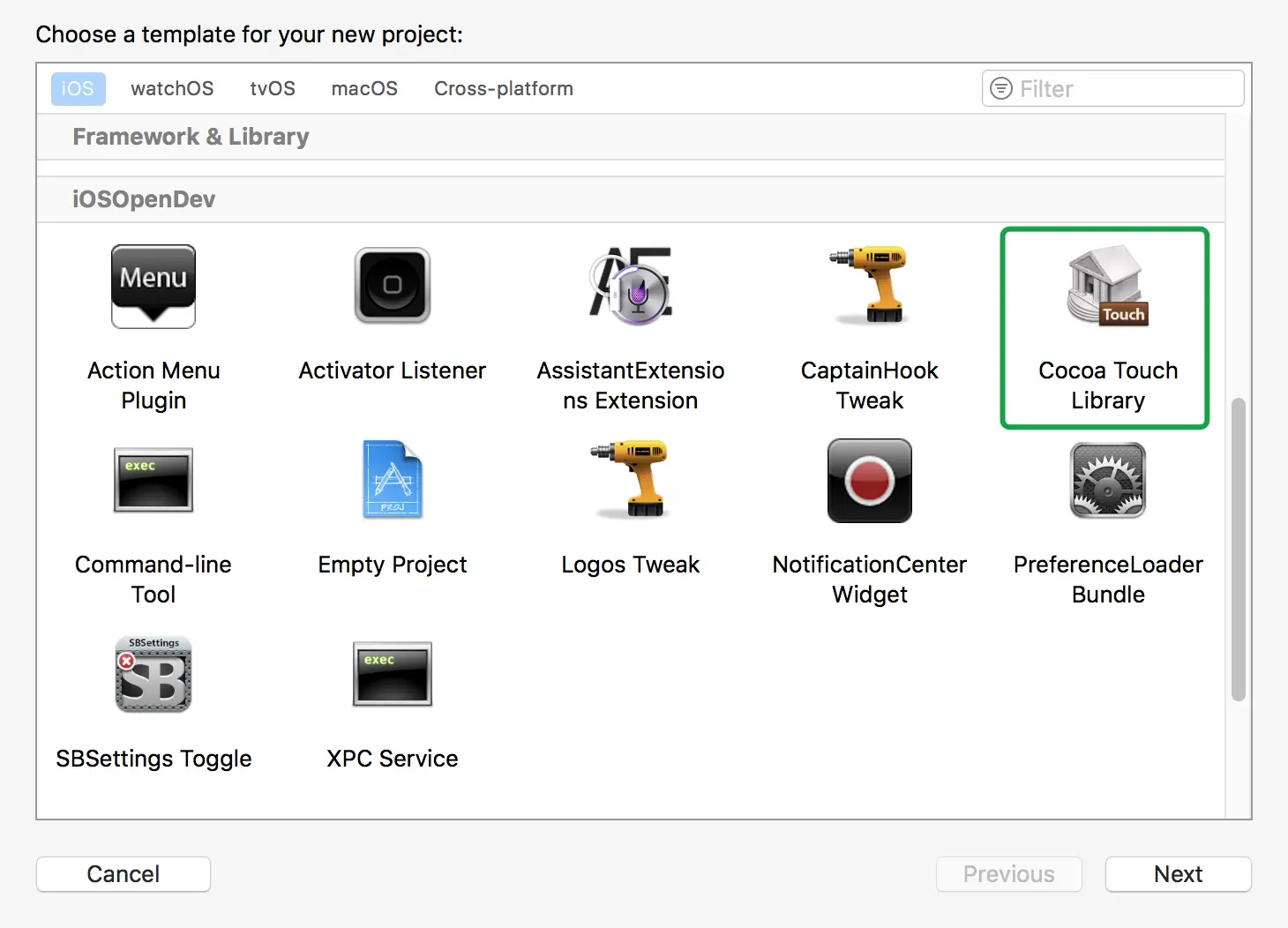Click the Previous button
Image resolution: width=1288 pixels, height=928 pixels.
coord(1009,874)
